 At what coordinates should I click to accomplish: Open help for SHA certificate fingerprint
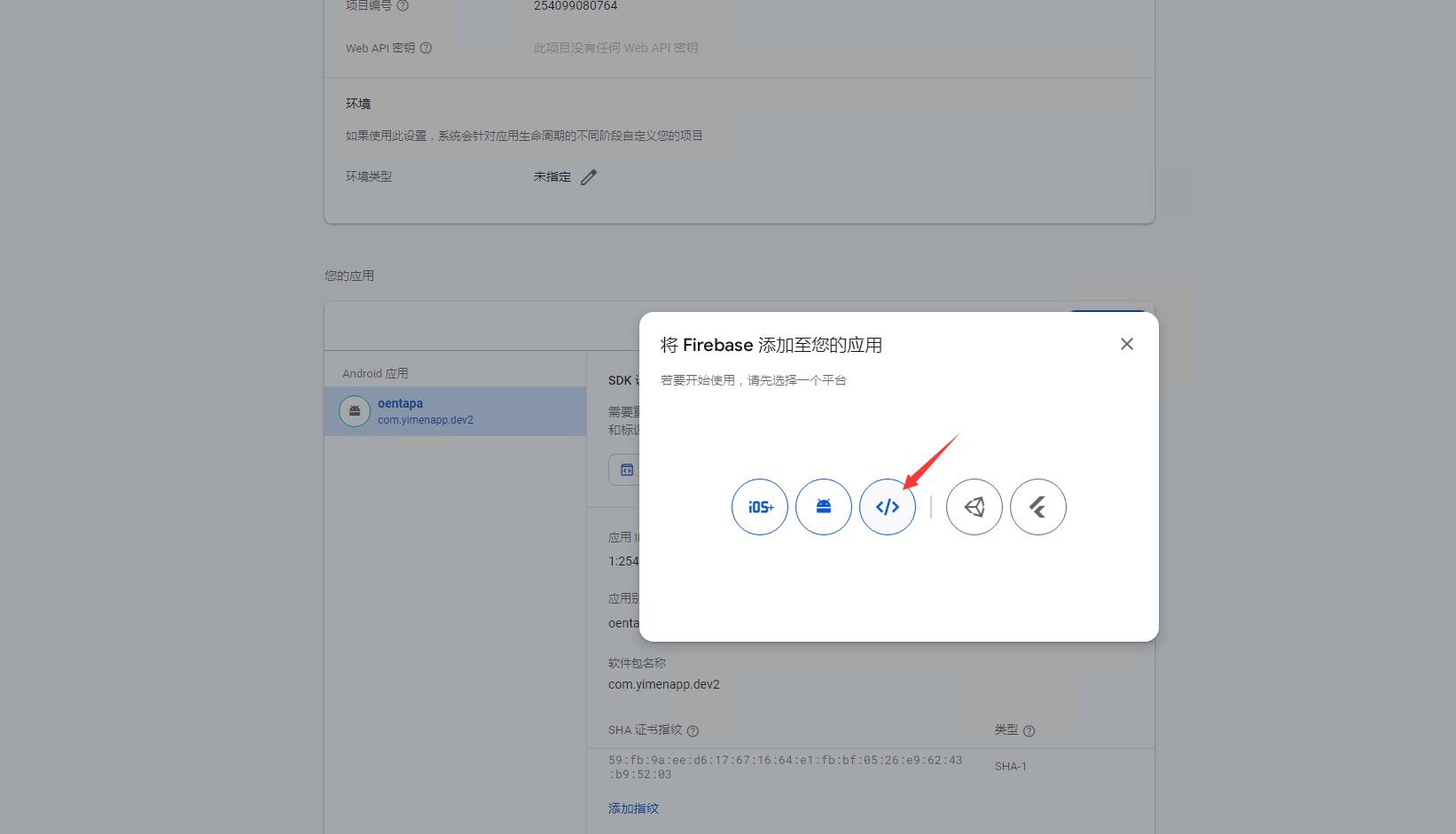693,731
